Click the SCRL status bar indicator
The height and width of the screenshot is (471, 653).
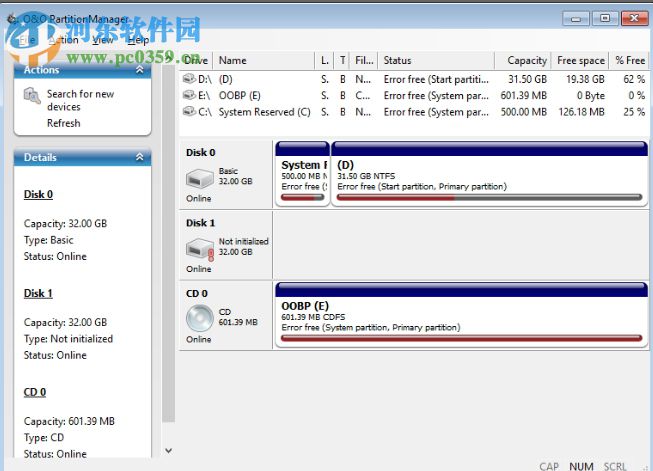(x=615, y=466)
